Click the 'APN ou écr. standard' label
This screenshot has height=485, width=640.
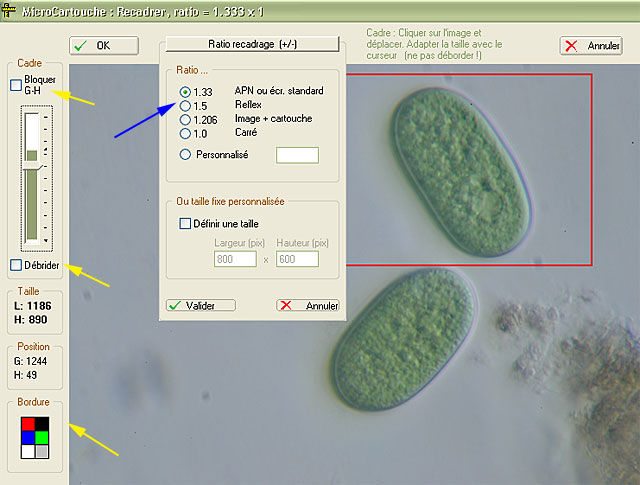(279, 91)
